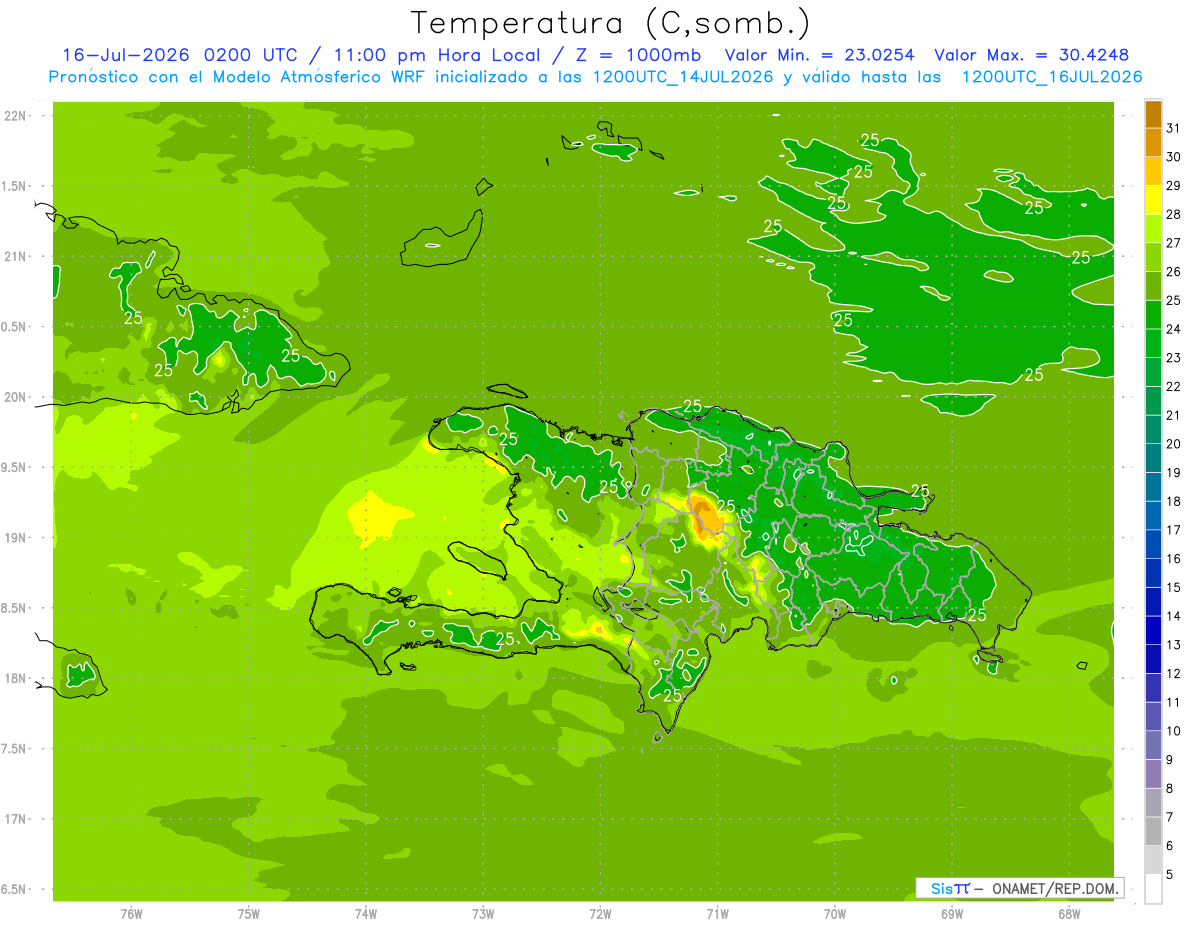1200x927 pixels.
Task: Pick the gray swatch between 6 and 7
Action: [x=1153, y=832]
